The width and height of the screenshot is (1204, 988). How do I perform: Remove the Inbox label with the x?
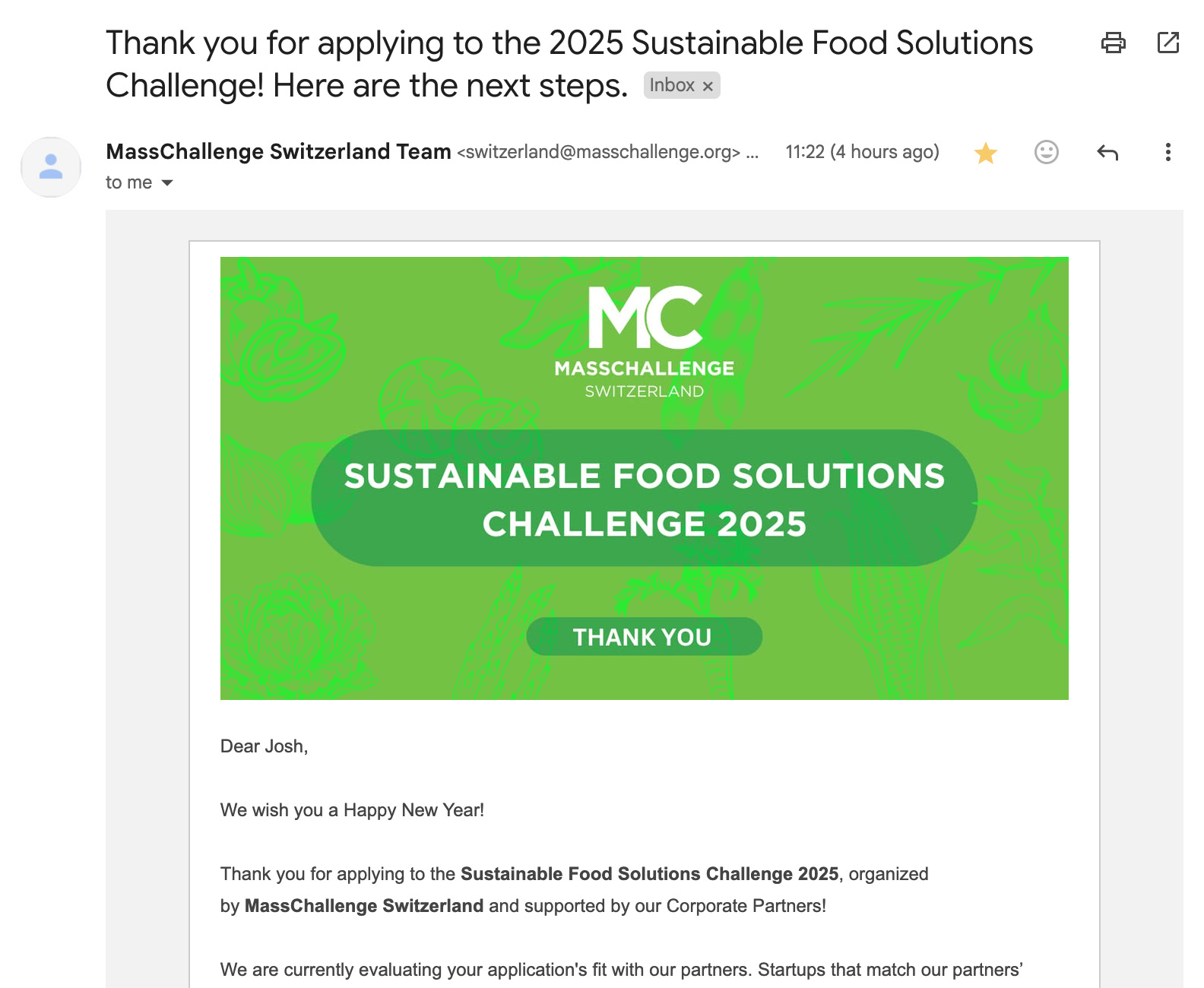[708, 86]
